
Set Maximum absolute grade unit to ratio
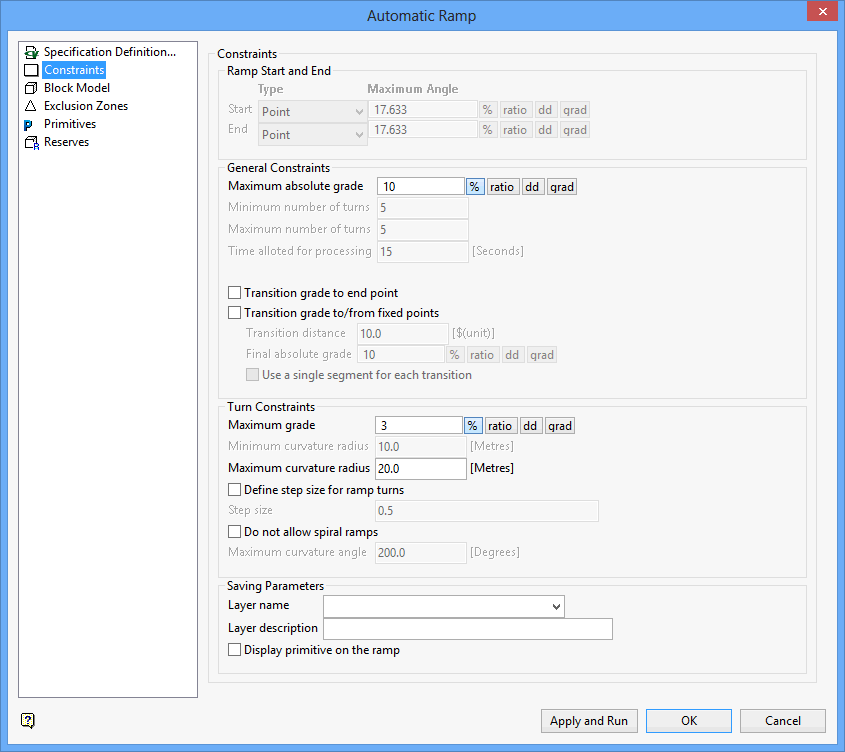pos(502,187)
